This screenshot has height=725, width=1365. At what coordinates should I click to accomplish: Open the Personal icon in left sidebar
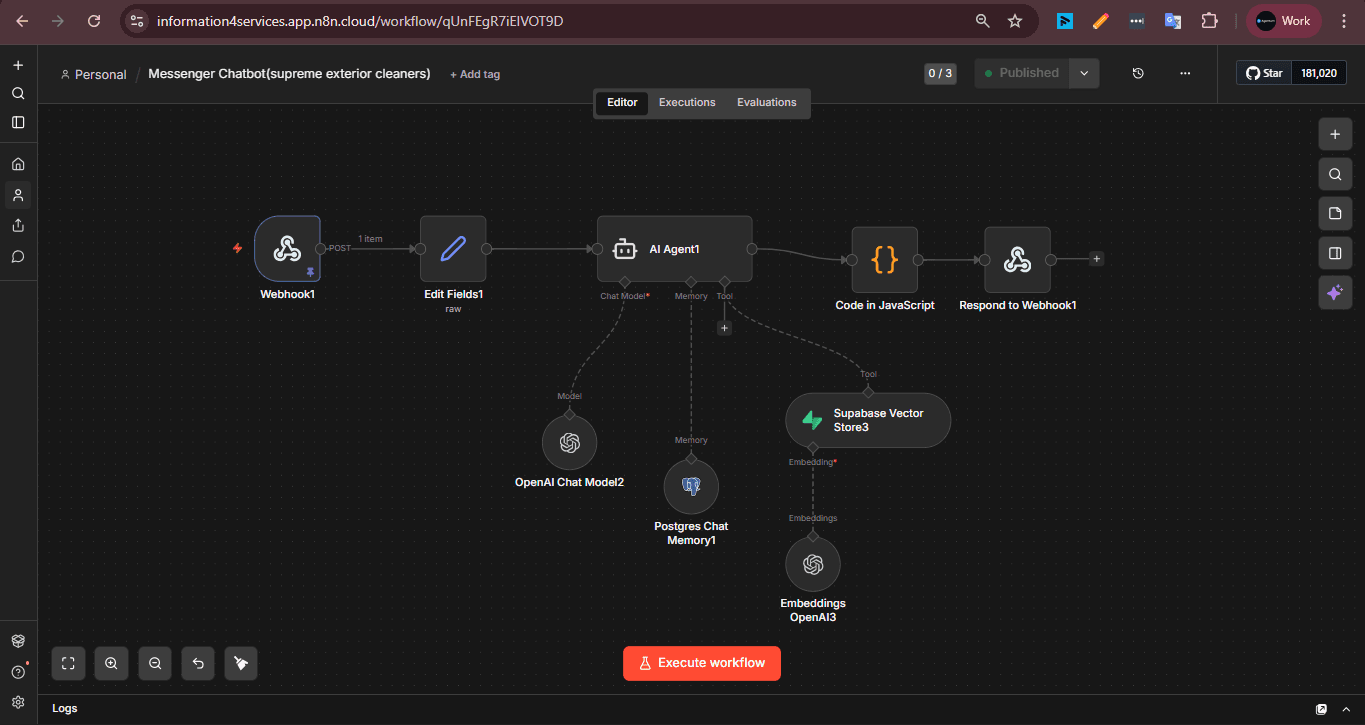tap(18, 195)
